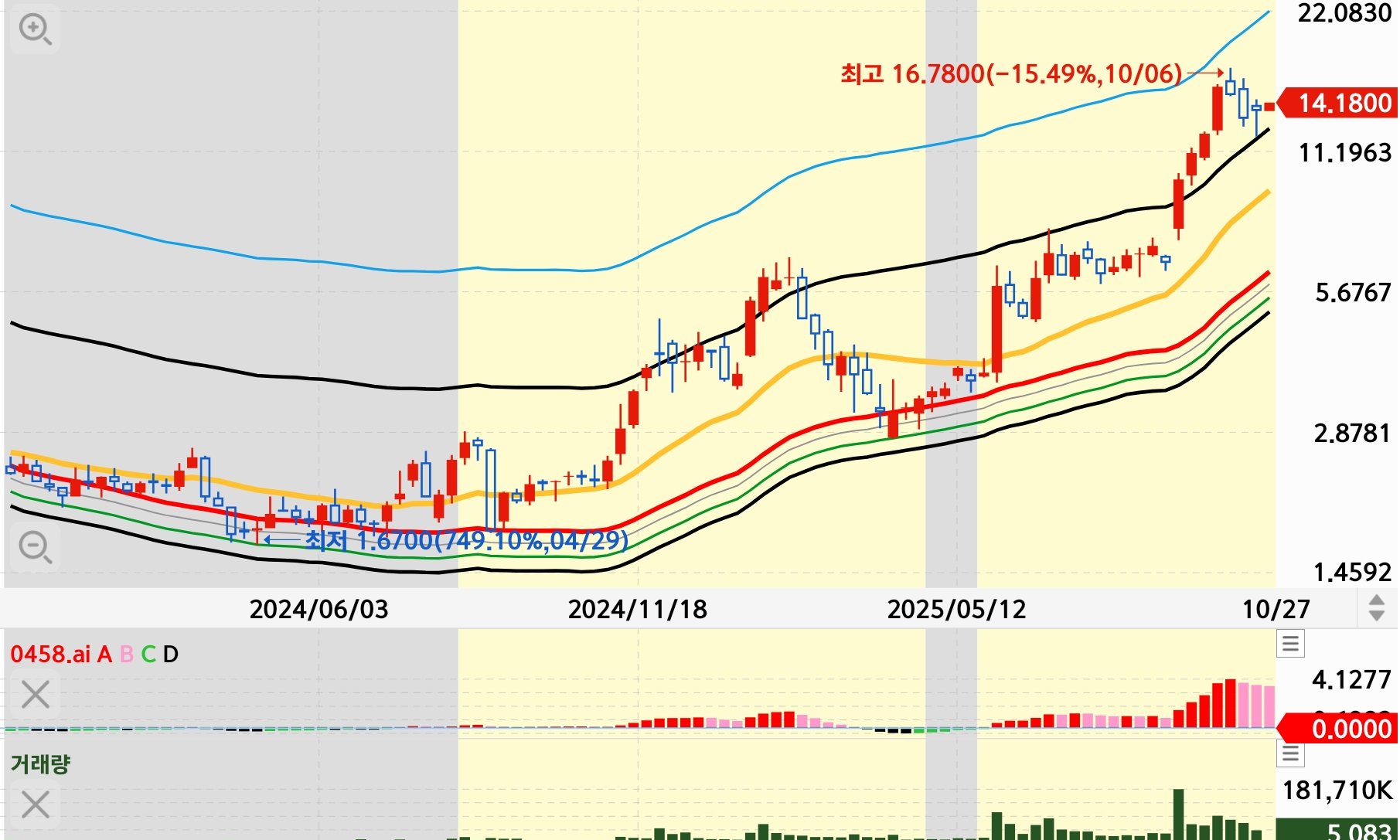Screen dimensions: 1400x840
Task: Click the 10/27 date label
Action: (1276, 609)
